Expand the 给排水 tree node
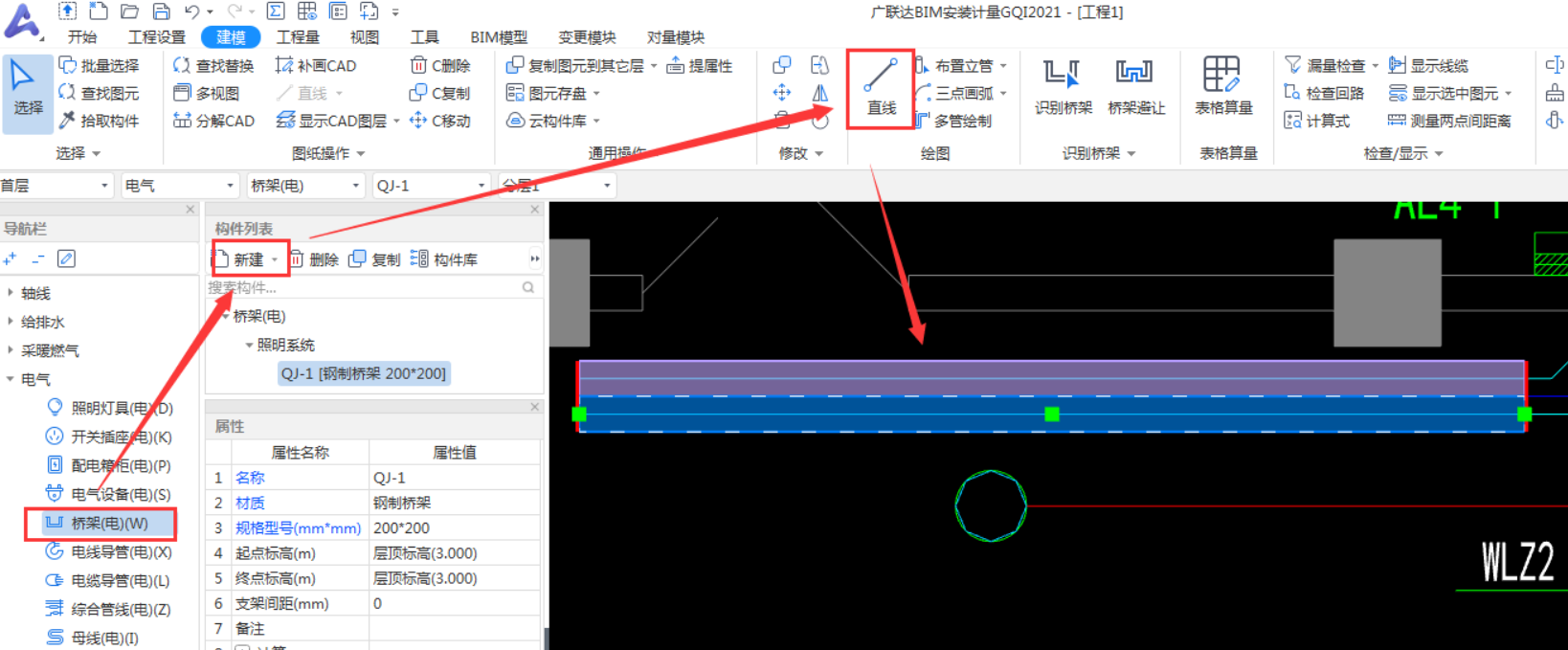1568x650 pixels. [11, 322]
